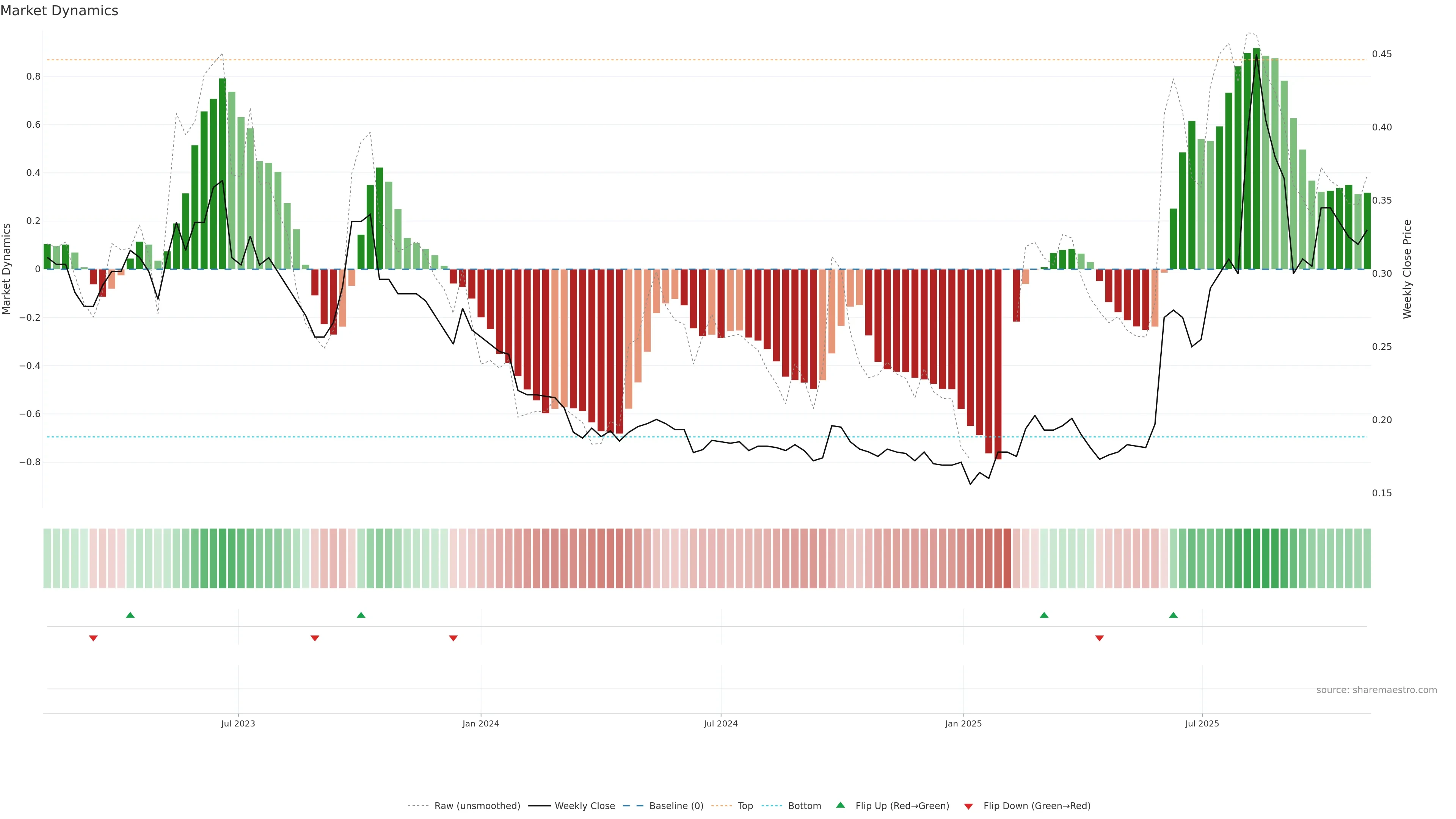
Task: Click the darkest green heatmap strip cell
Action: point(1257,558)
